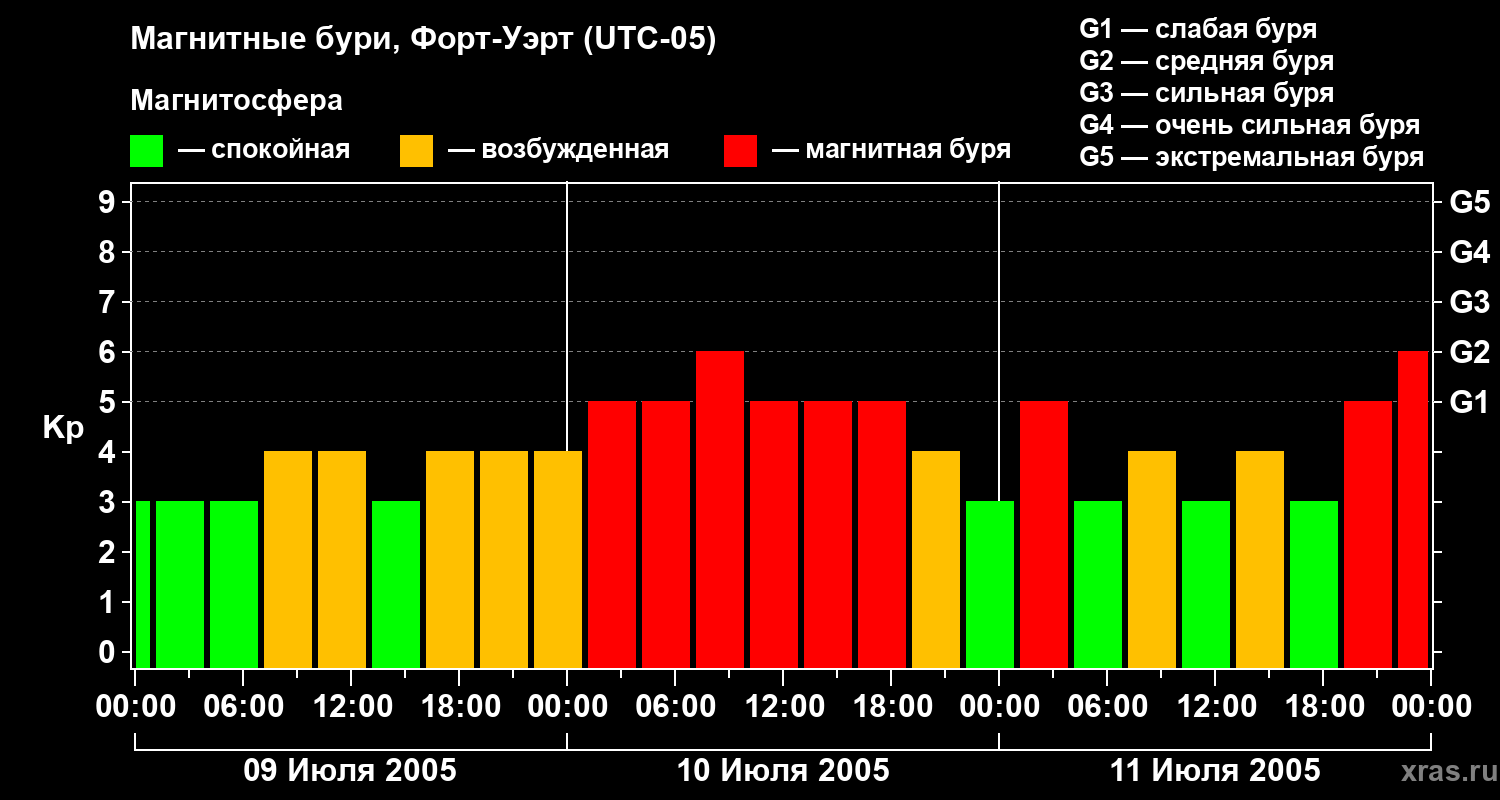Click the red legend swatch for магнитная буря
Viewport: 1500px width, 800px height.
740,151
